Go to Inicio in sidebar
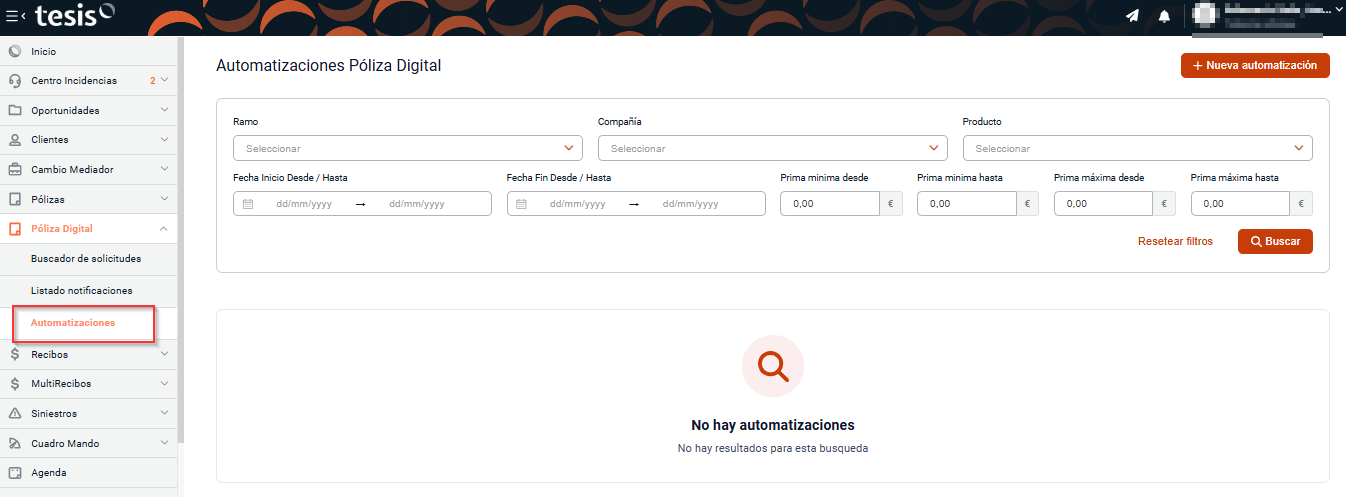This screenshot has width=1346, height=497. (89, 51)
